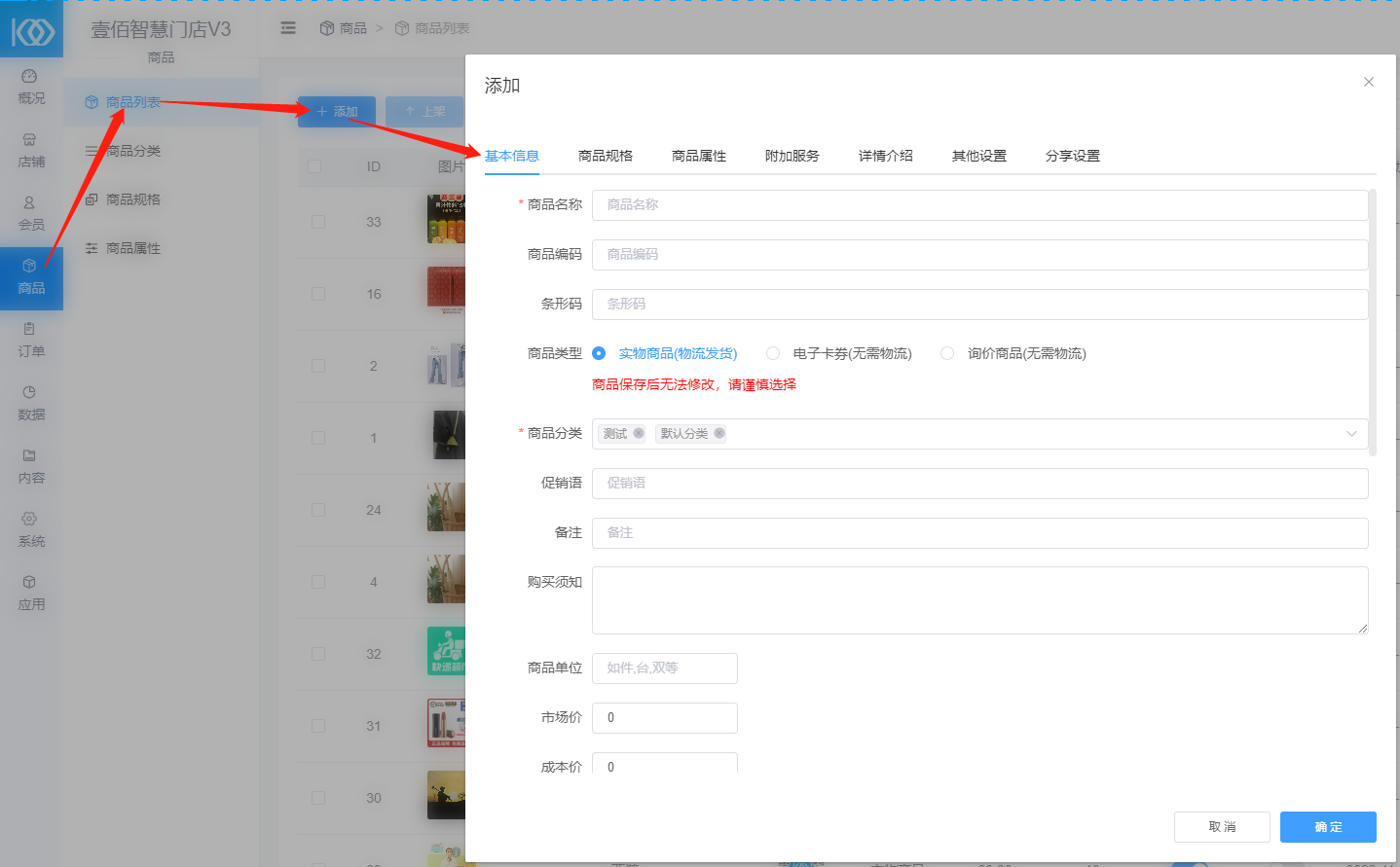Viewport: 1400px width, 867px height.
Task: Close the 添加 dialog
Action: [x=1369, y=82]
